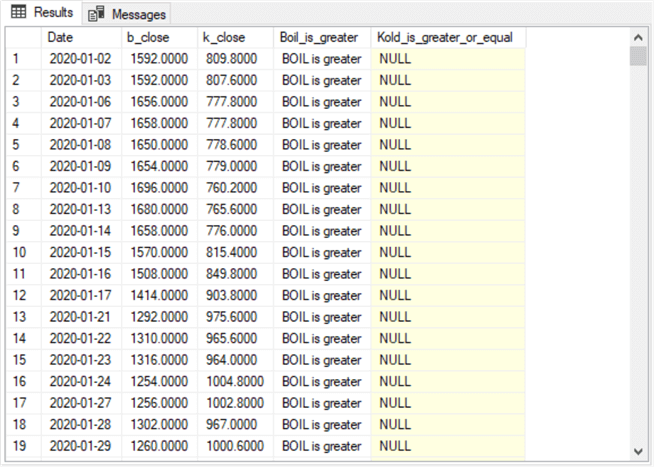This screenshot has width=654, height=467.
Task: Select the Kold_is_greater_or_equal column header
Action: click(448, 38)
